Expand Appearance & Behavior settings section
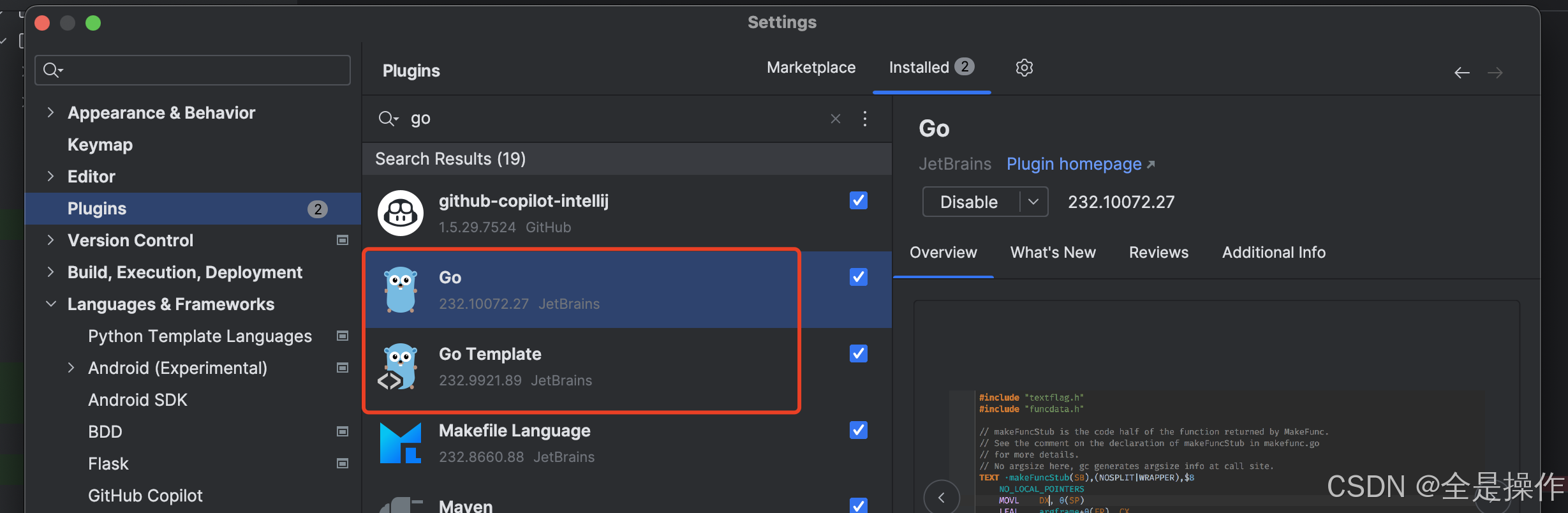This screenshot has width=1568, height=513. coord(51,113)
